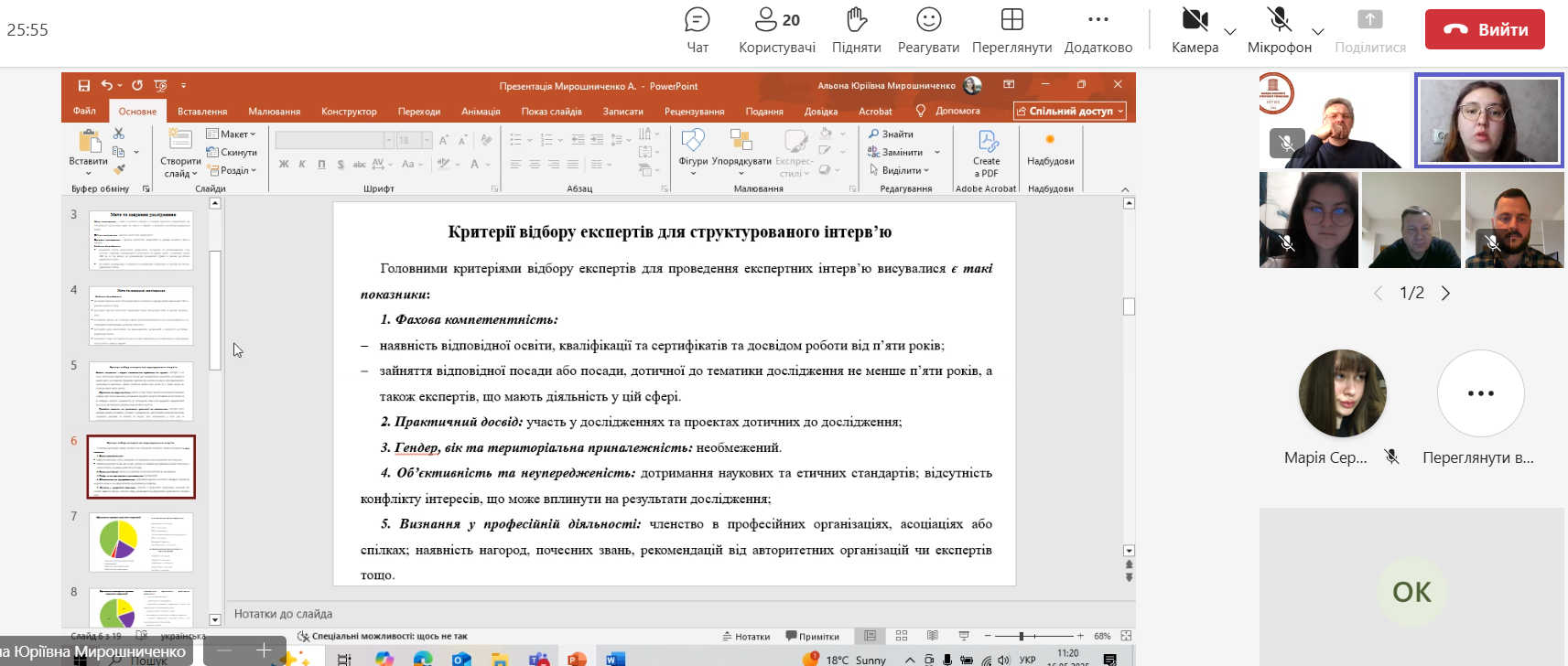Start slideshow from status bar icon
The height and width of the screenshot is (666, 1568).
pos(964,636)
